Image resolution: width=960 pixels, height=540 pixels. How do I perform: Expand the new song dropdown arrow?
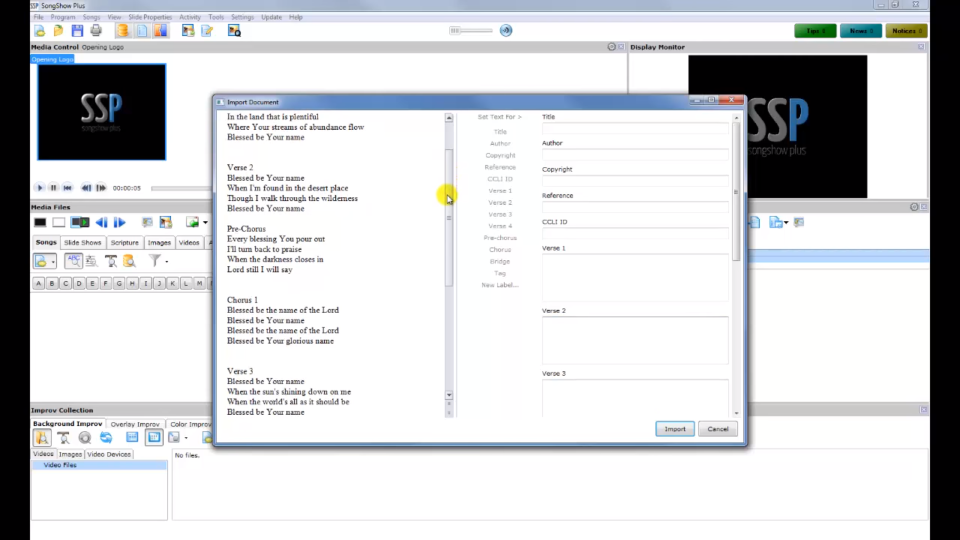[x=53, y=262]
